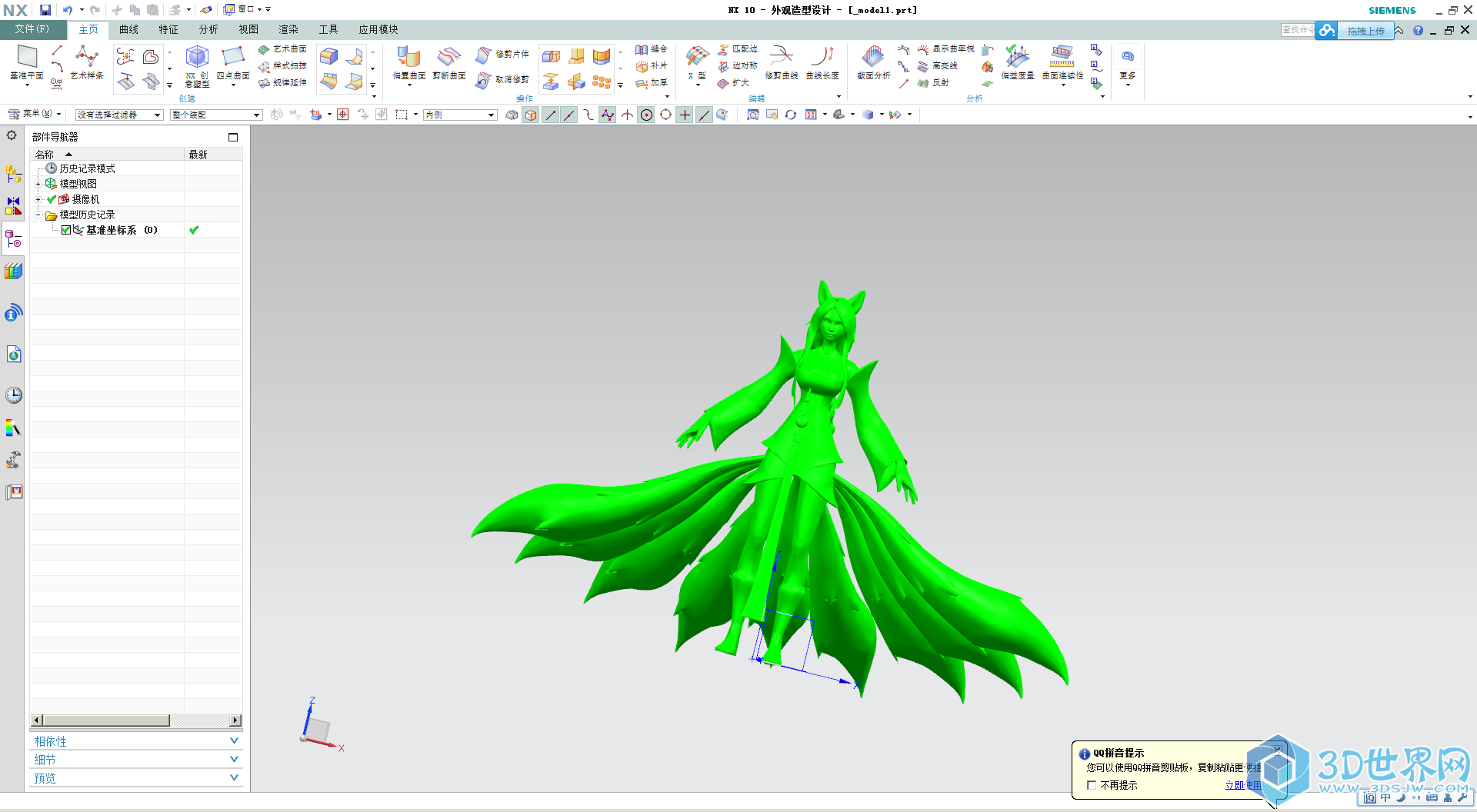This screenshot has height=812, width=1477.
Task: Open the 偏差度量 deviation gauge tool
Action: coord(1018,63)
